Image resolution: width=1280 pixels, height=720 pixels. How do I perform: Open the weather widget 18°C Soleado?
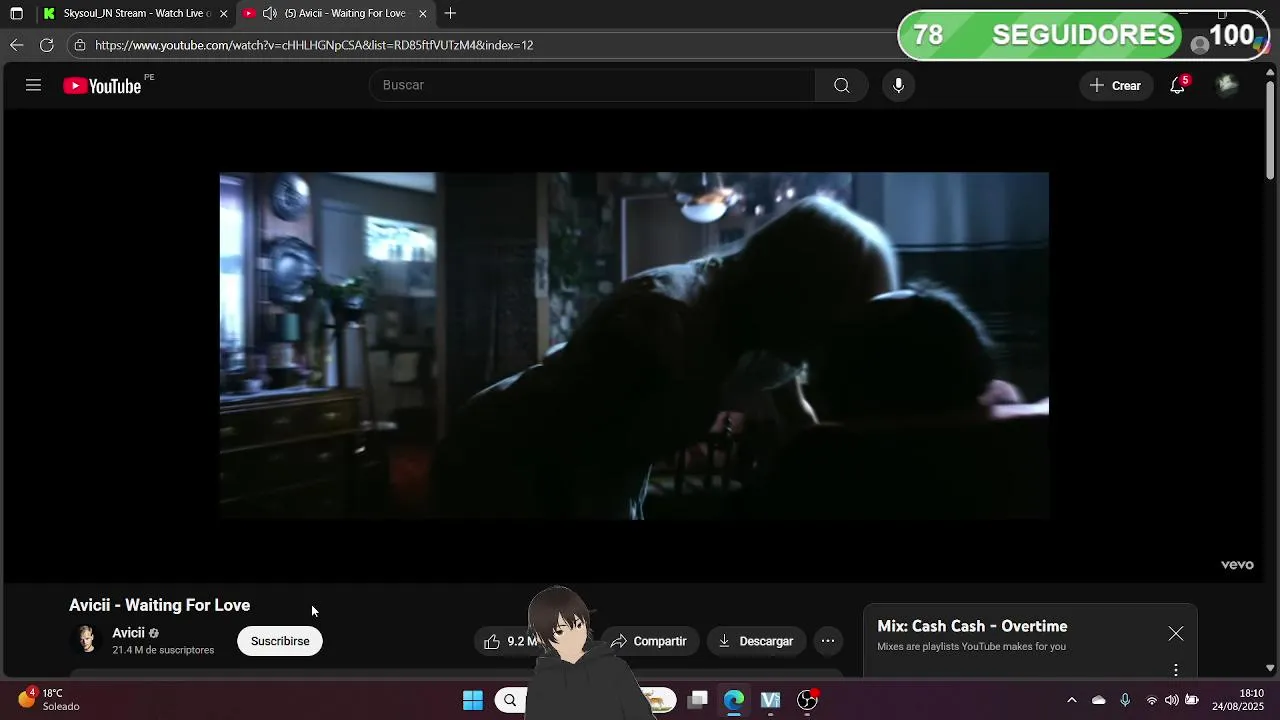point(50,700)
